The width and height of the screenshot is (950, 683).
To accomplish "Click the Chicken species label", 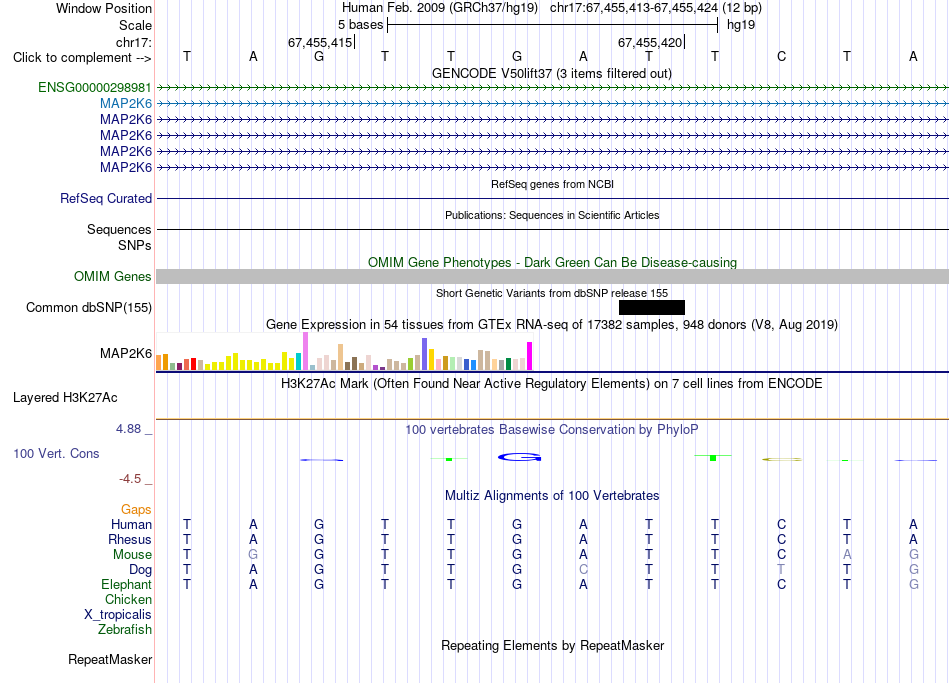I will pyautogui.click(x=128, y=599).
